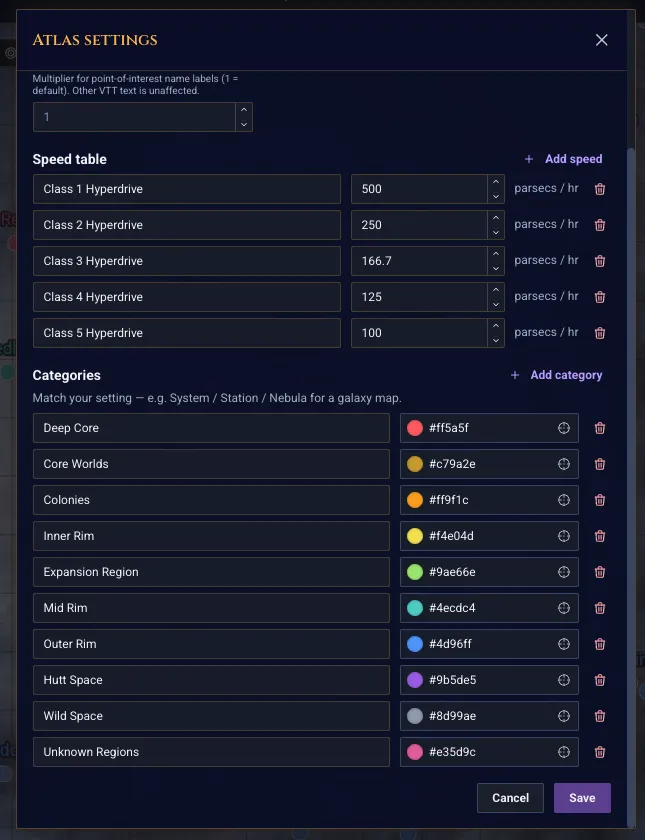Open eyedropper for Core Worlds color
Screen dimensions: 645x840
564,464
